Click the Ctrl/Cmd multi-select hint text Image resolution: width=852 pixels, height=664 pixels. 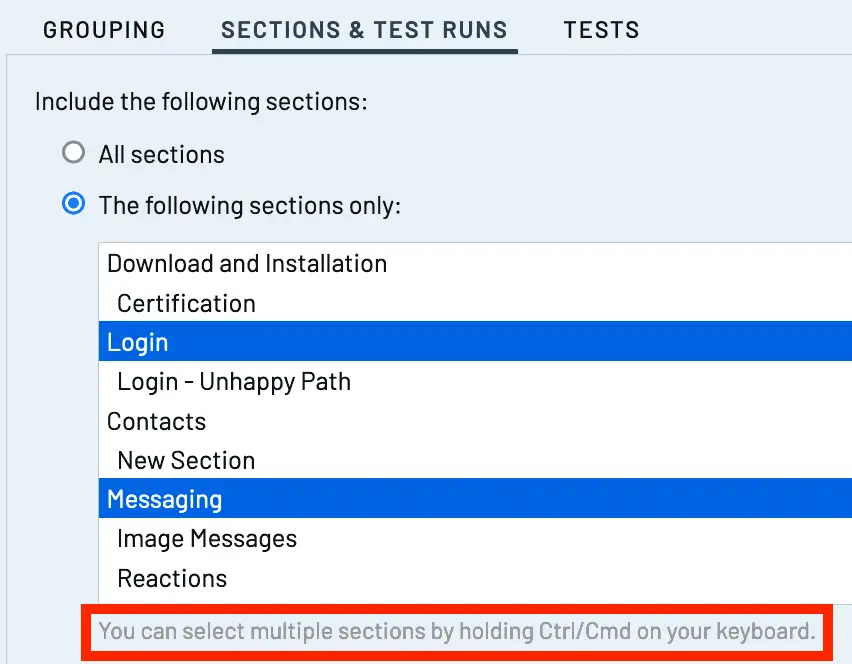click(457, 631)
